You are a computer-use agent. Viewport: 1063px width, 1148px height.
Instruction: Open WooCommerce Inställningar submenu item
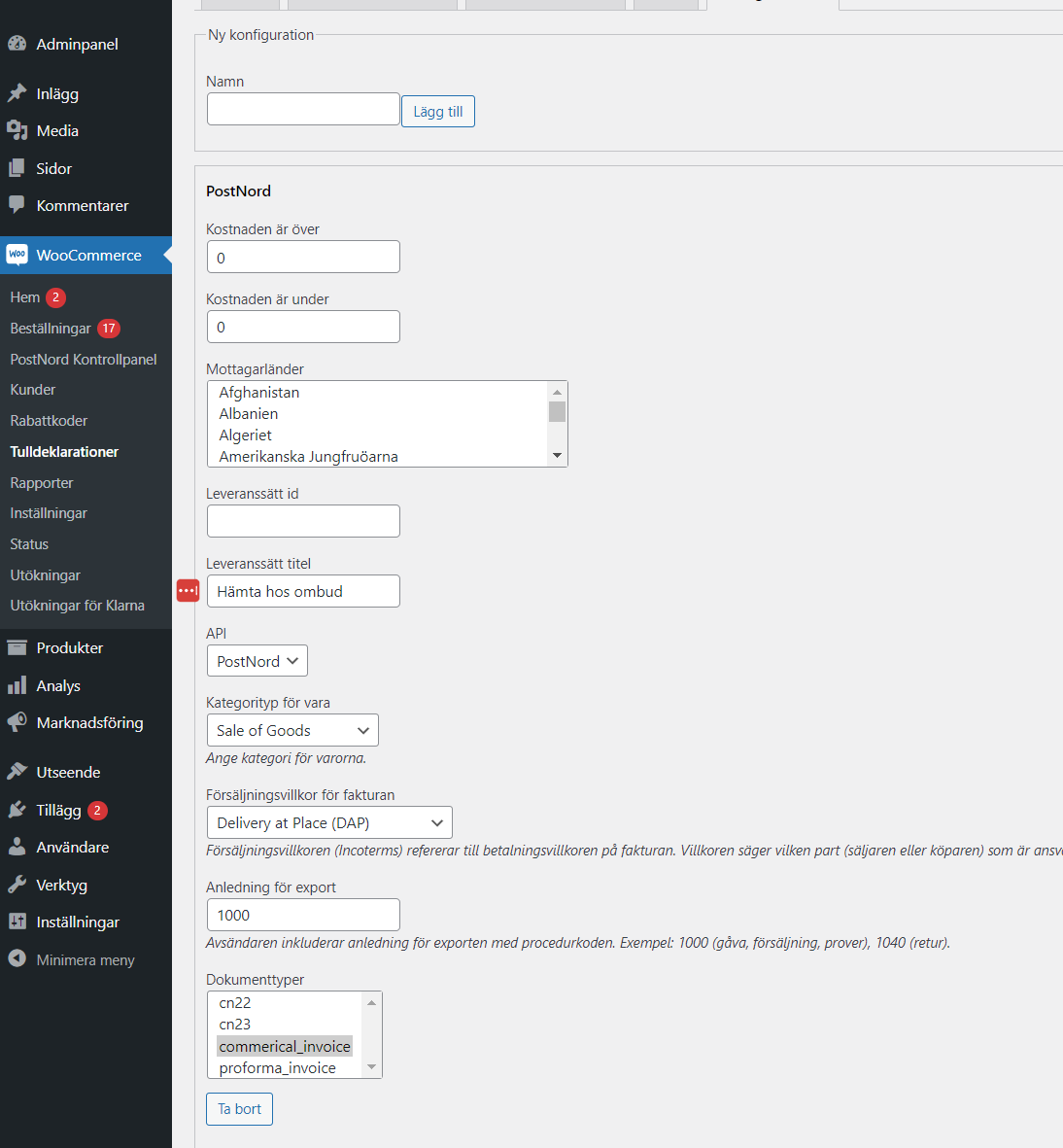(x=49, y=513)
